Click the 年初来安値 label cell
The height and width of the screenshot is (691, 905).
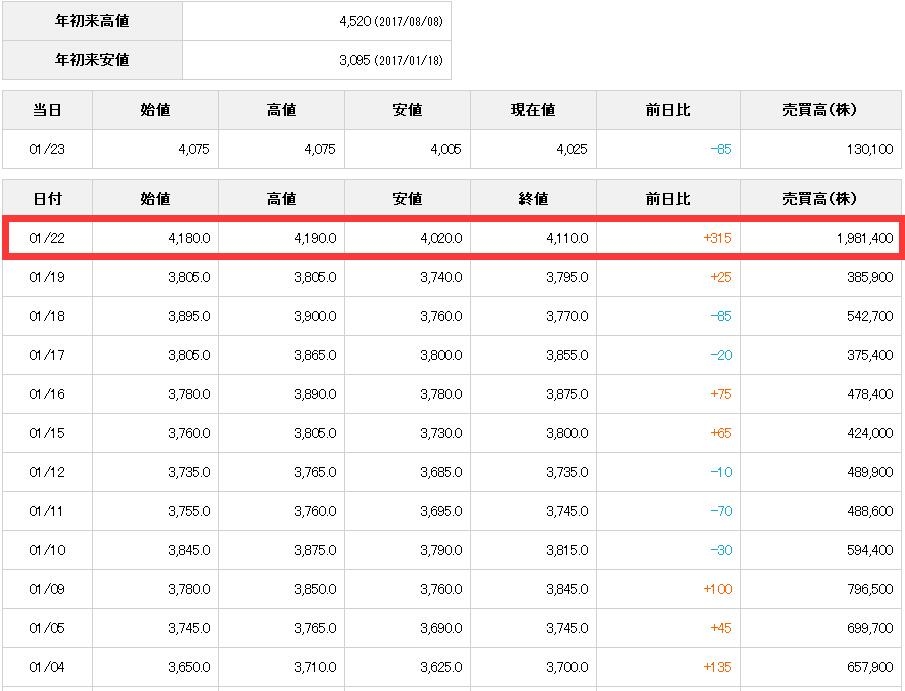coord(92,60)
